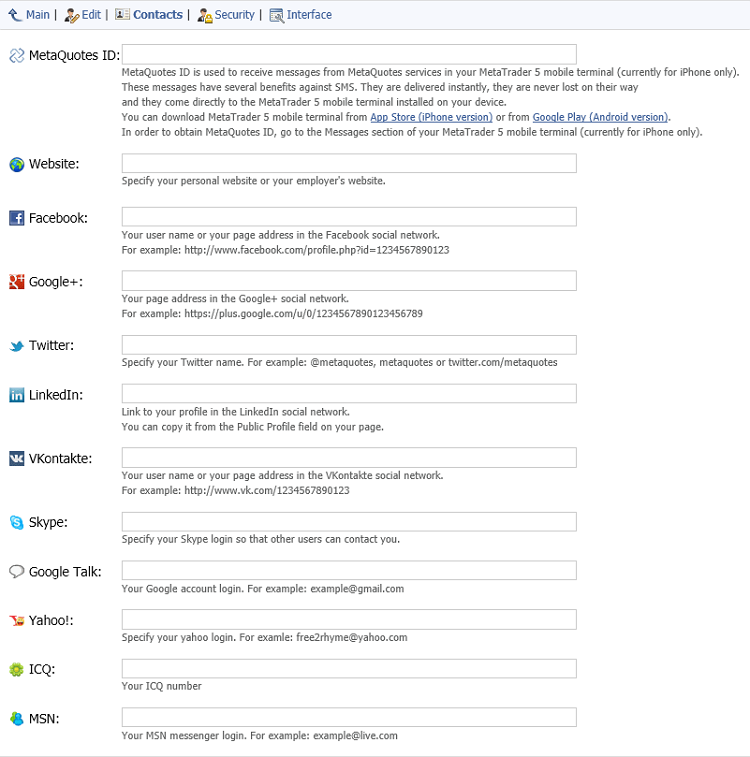The image size is (750, 757).
Task: Focus the ICQ number input field
Action: coord(349,669)
